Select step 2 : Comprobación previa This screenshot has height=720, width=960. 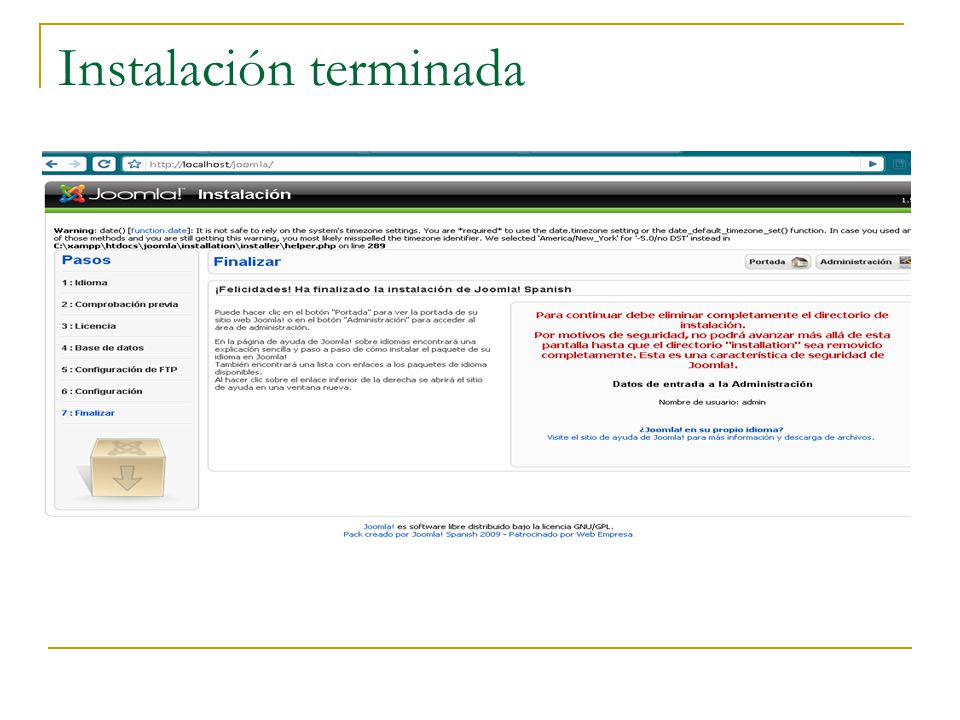(119, 304)
